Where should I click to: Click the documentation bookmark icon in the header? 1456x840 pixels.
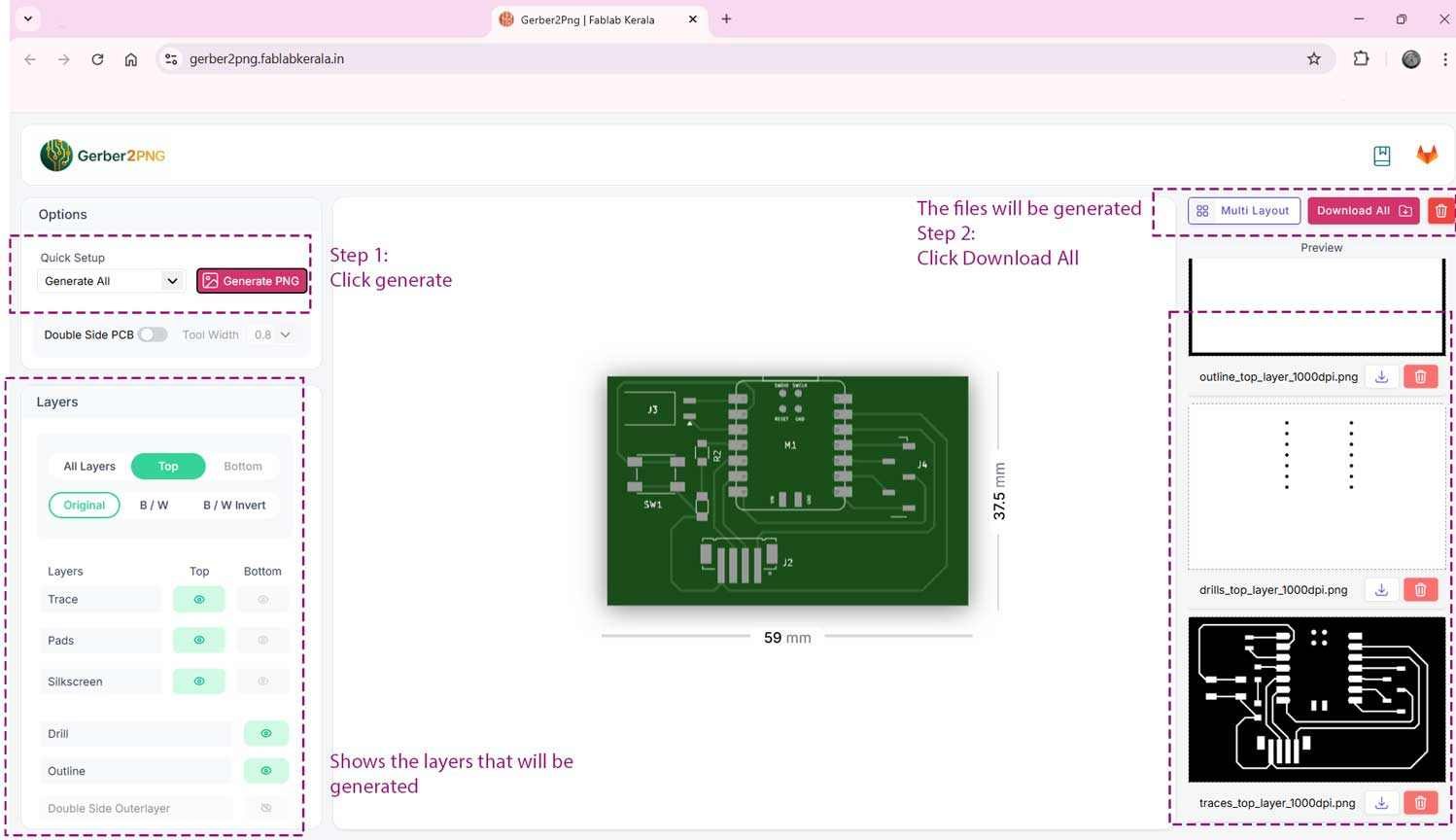1381,155
